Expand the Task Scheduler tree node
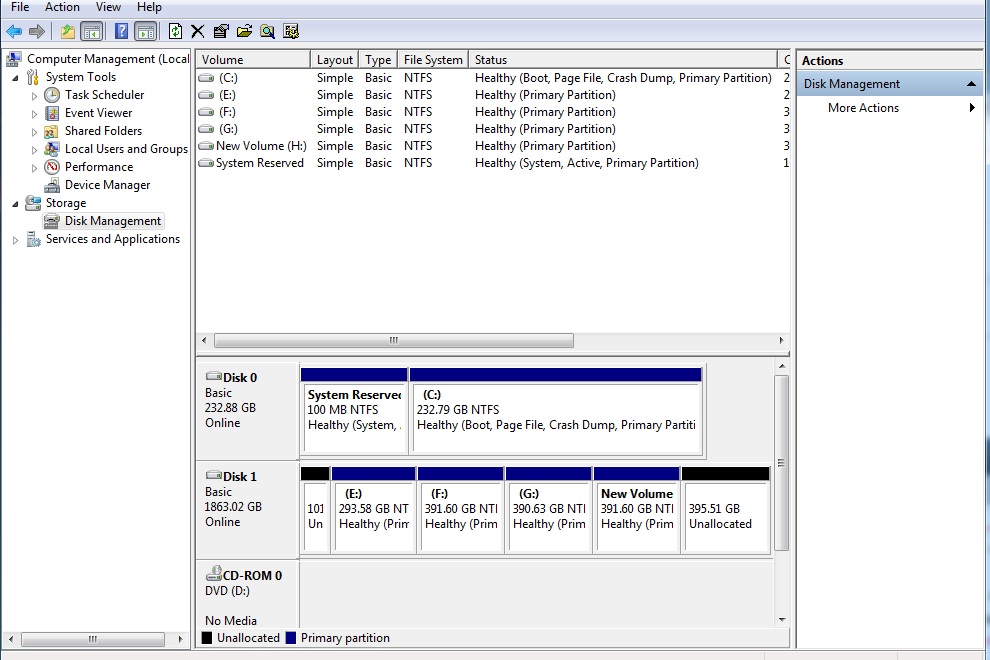This screenshot has height=660, width=990. tap(35, 96)
